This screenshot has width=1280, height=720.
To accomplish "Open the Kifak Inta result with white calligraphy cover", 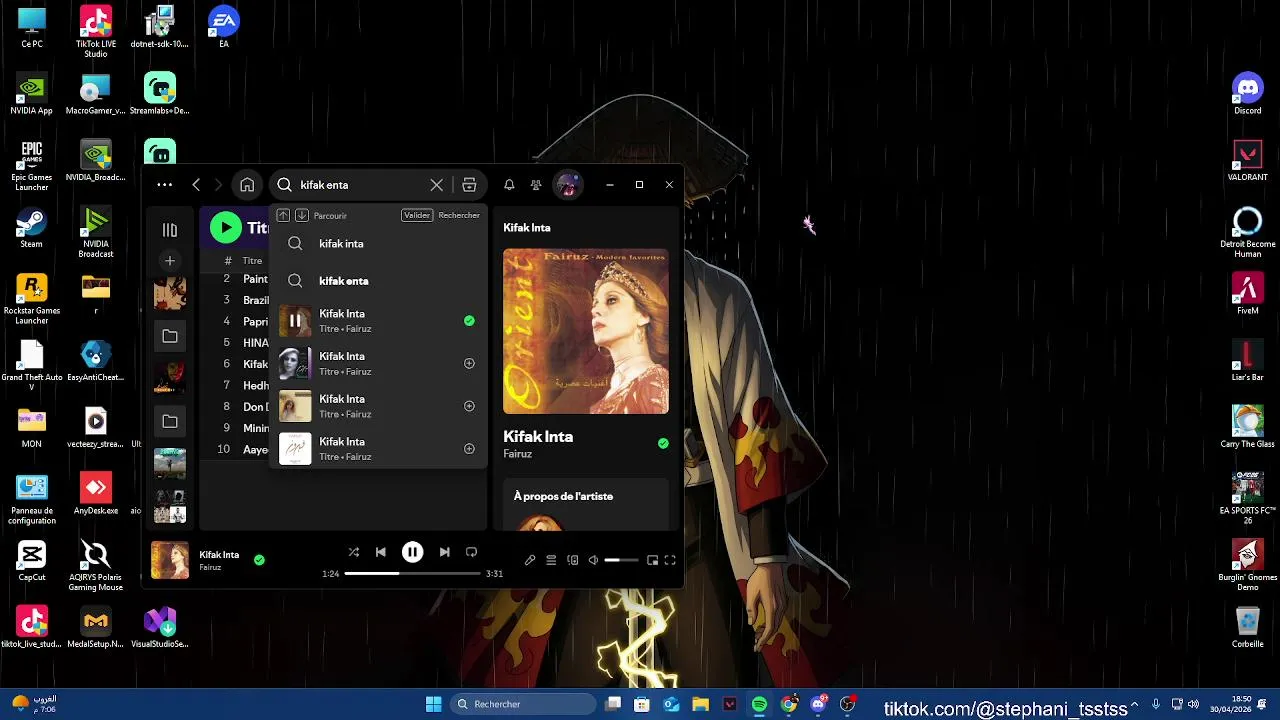I will coord(377,449).
